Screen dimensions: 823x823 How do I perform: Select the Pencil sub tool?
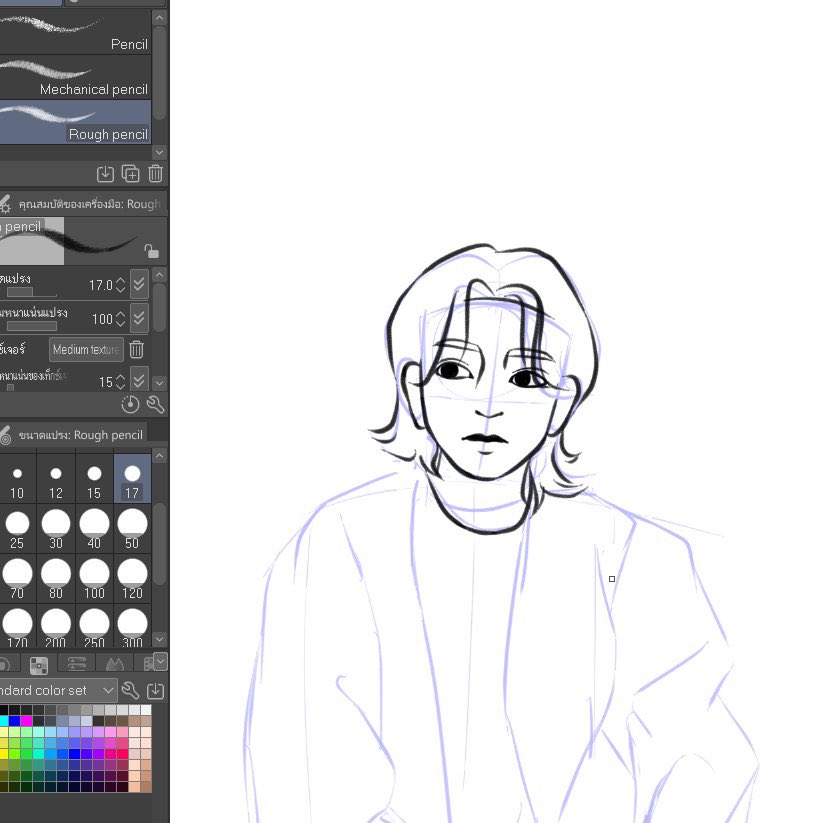pos(75,31)
